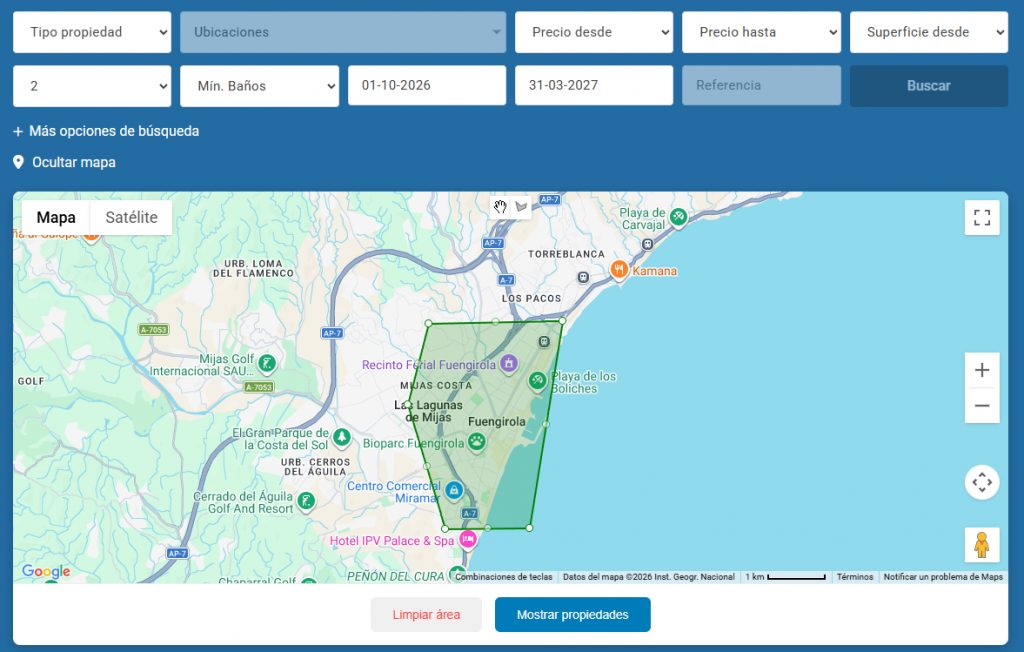Click the Buscar button

coord(928,86)
